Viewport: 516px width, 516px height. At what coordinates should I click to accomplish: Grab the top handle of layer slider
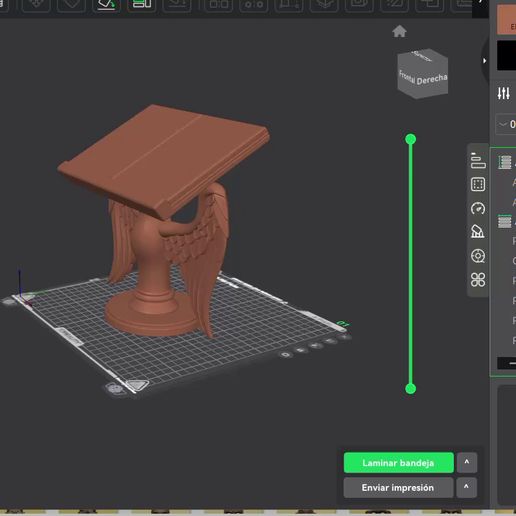coord(410,139)
